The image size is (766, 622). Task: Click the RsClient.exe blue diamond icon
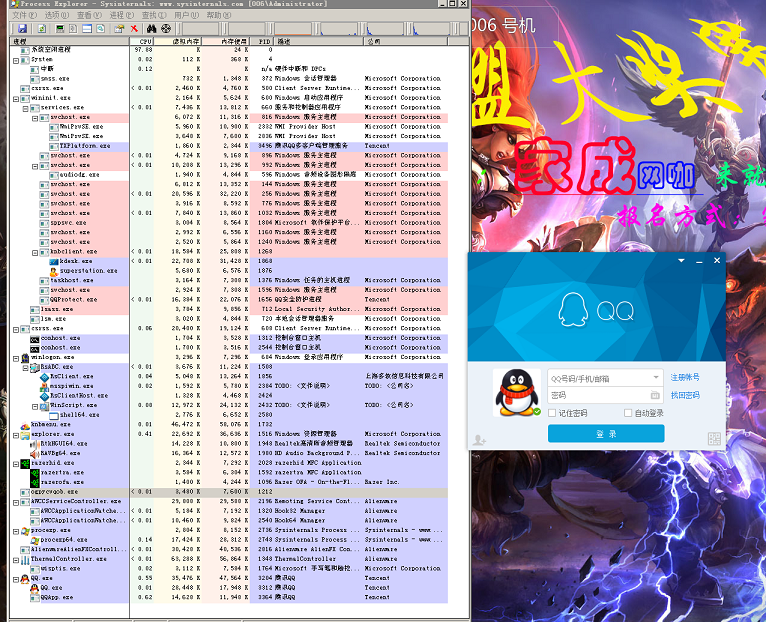44,377
